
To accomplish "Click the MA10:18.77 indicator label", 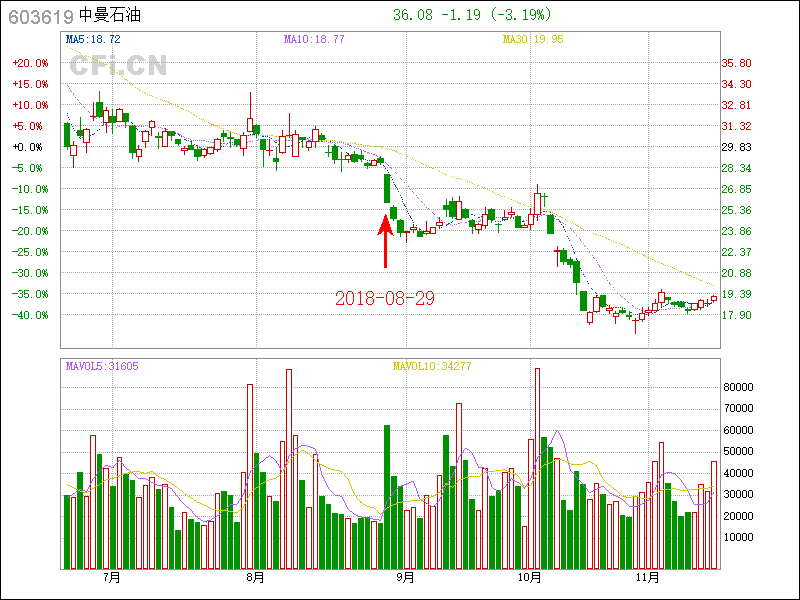I will 314,39.
